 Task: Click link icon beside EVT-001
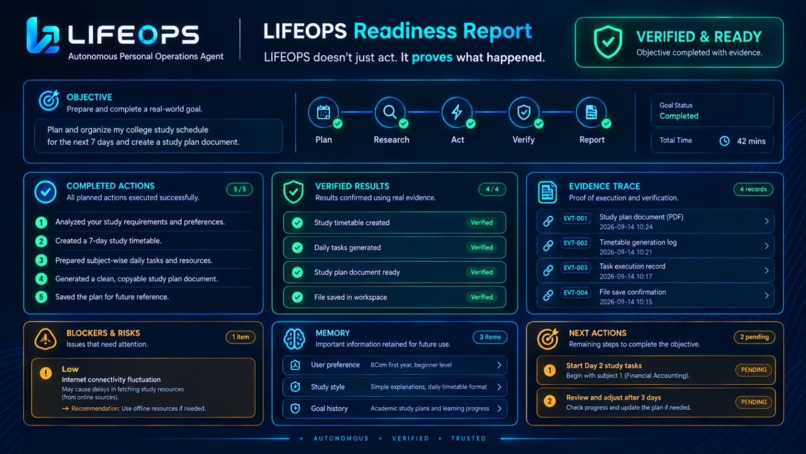coord(548,221)
